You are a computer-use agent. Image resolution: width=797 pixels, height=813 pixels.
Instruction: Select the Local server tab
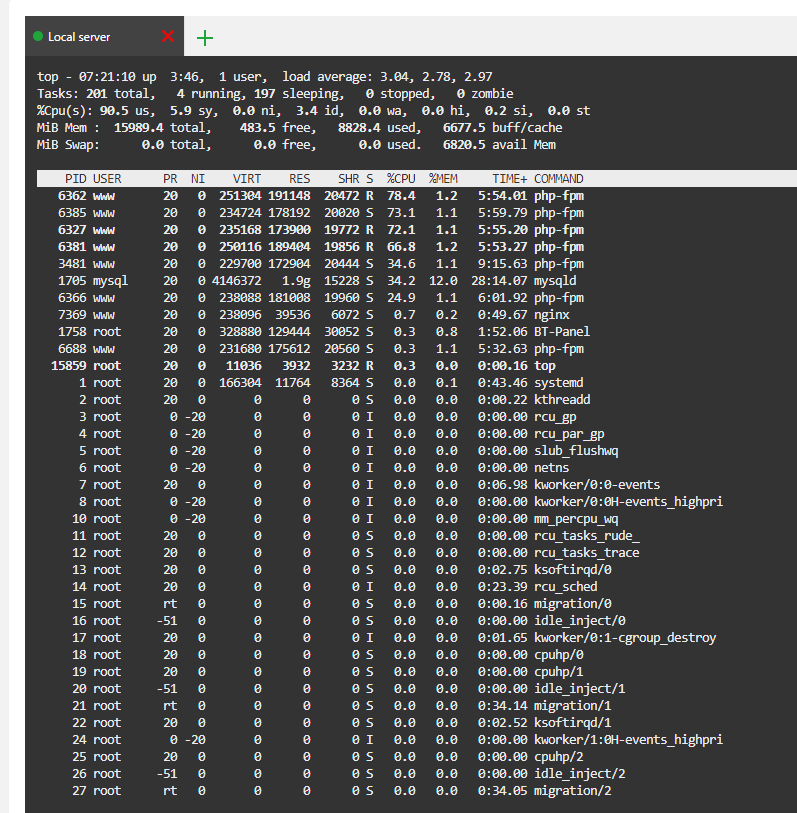[80, 37]
